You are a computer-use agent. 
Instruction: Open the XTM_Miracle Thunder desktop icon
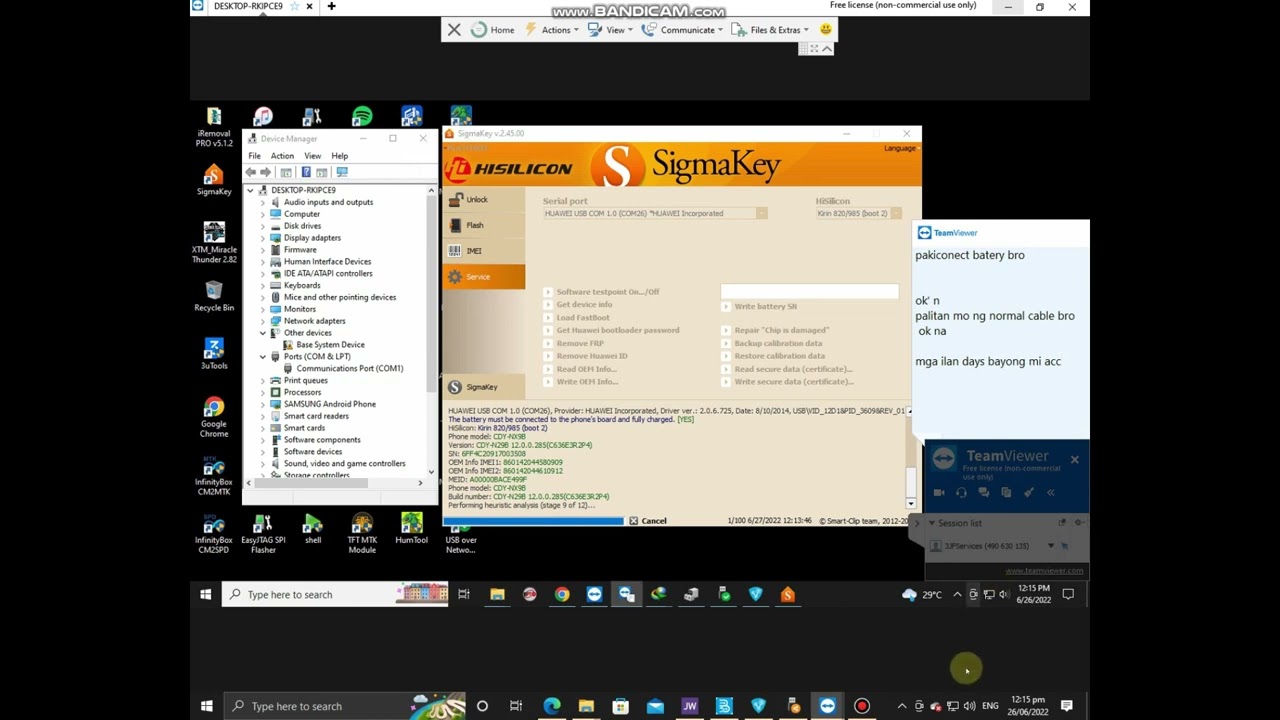(x=214, y=243)
